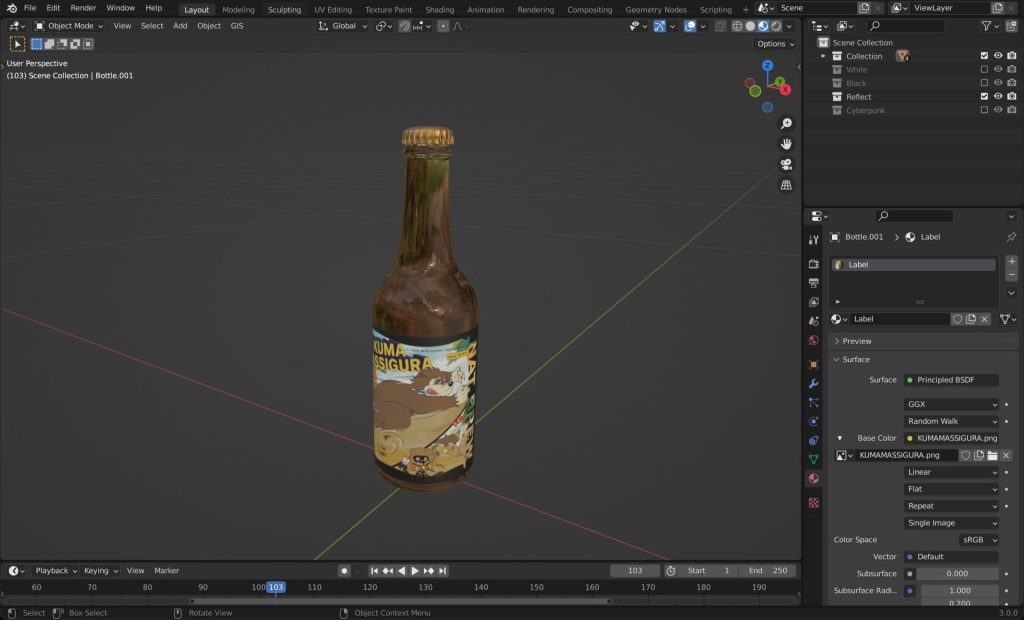The height and width of the screenshot is (620, 1024).
Task: Hide the Reflect collection using eye icon
Action: tap(997, 97)
